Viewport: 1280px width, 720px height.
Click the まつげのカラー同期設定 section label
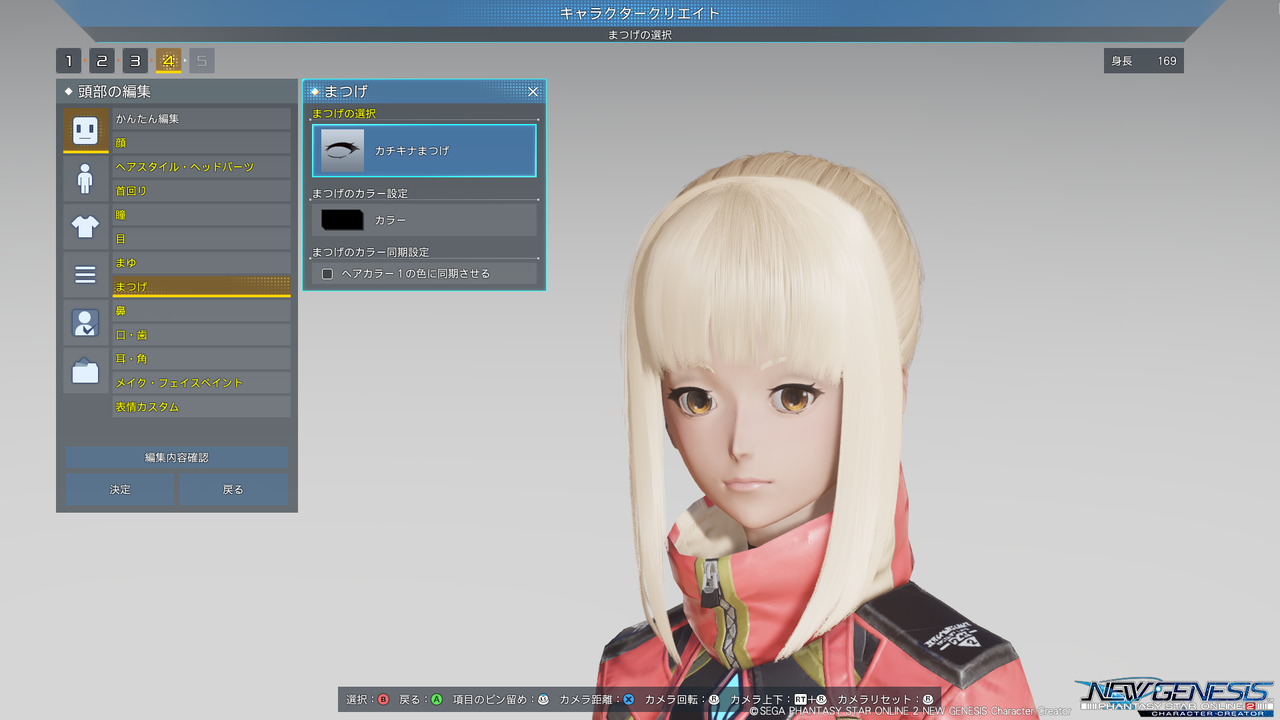(x=370, y=252)
